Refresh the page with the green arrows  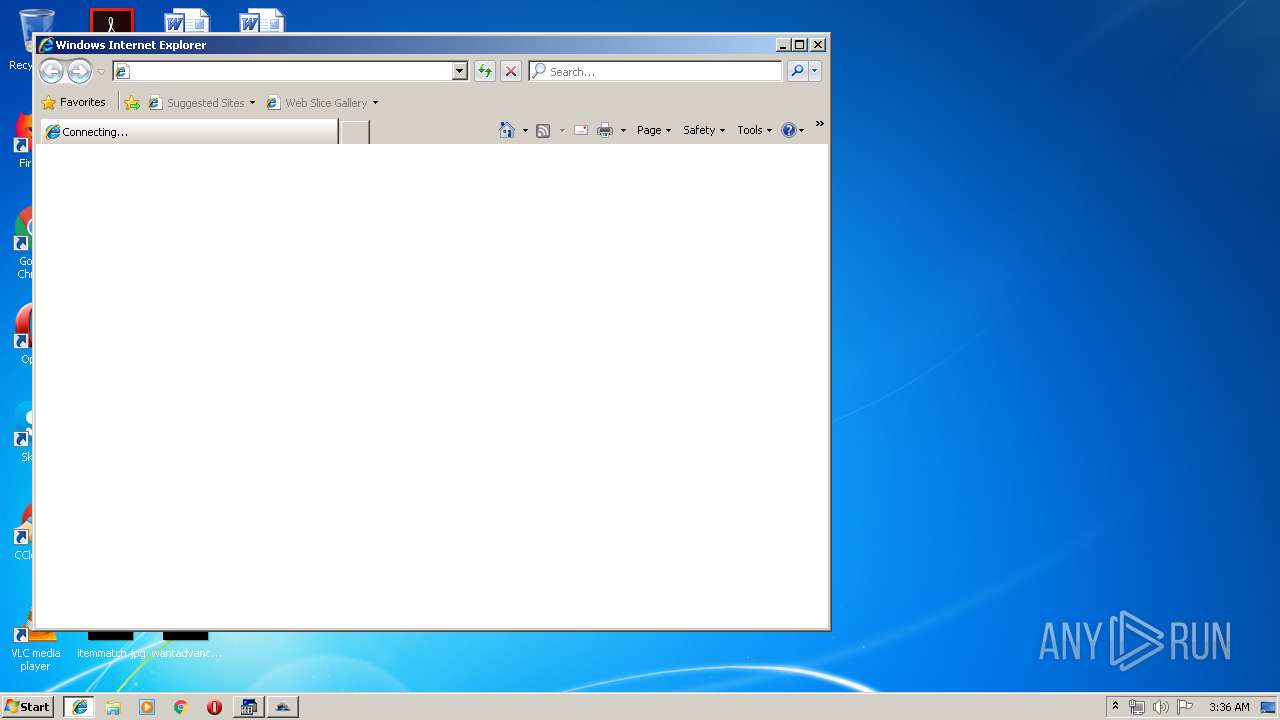(485, 71)
